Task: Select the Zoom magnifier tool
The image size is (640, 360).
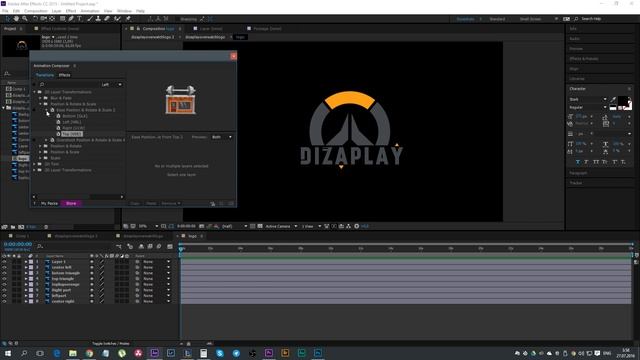Action: (x=25, y=19)
